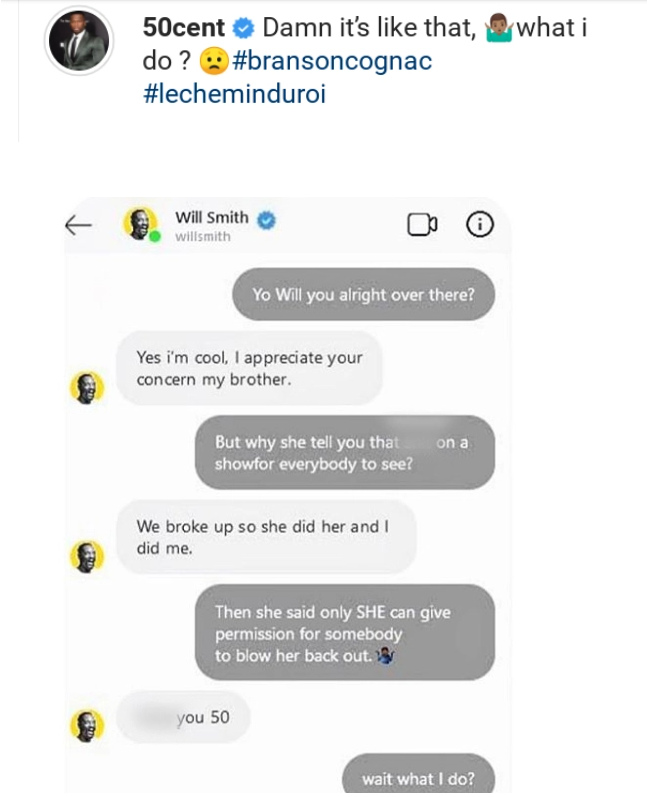Click the avatar beside the "you 50" message

87,725
